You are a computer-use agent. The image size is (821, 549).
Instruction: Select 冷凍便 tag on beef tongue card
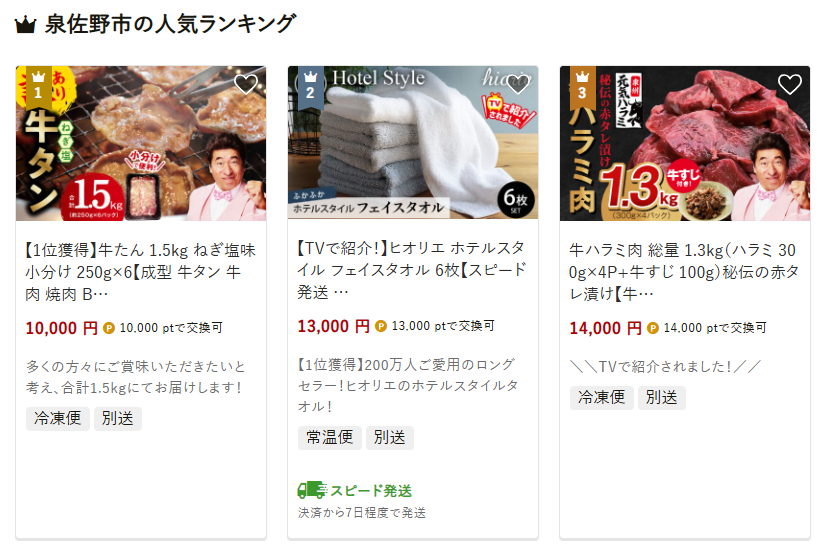[x=58, y=419]
